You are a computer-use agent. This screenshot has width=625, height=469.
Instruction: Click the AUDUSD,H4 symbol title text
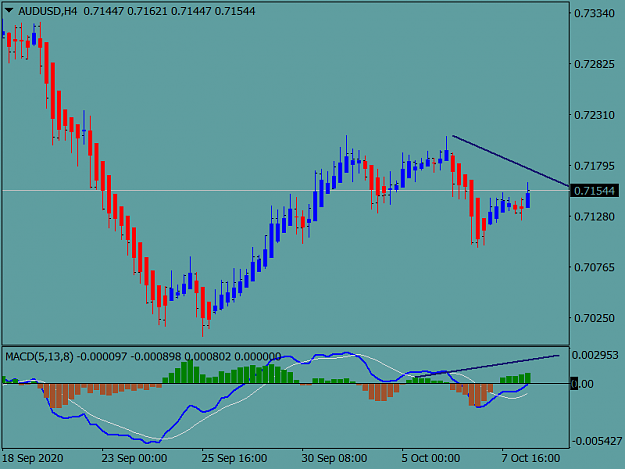pyautogui.click(x=47, y=11)
